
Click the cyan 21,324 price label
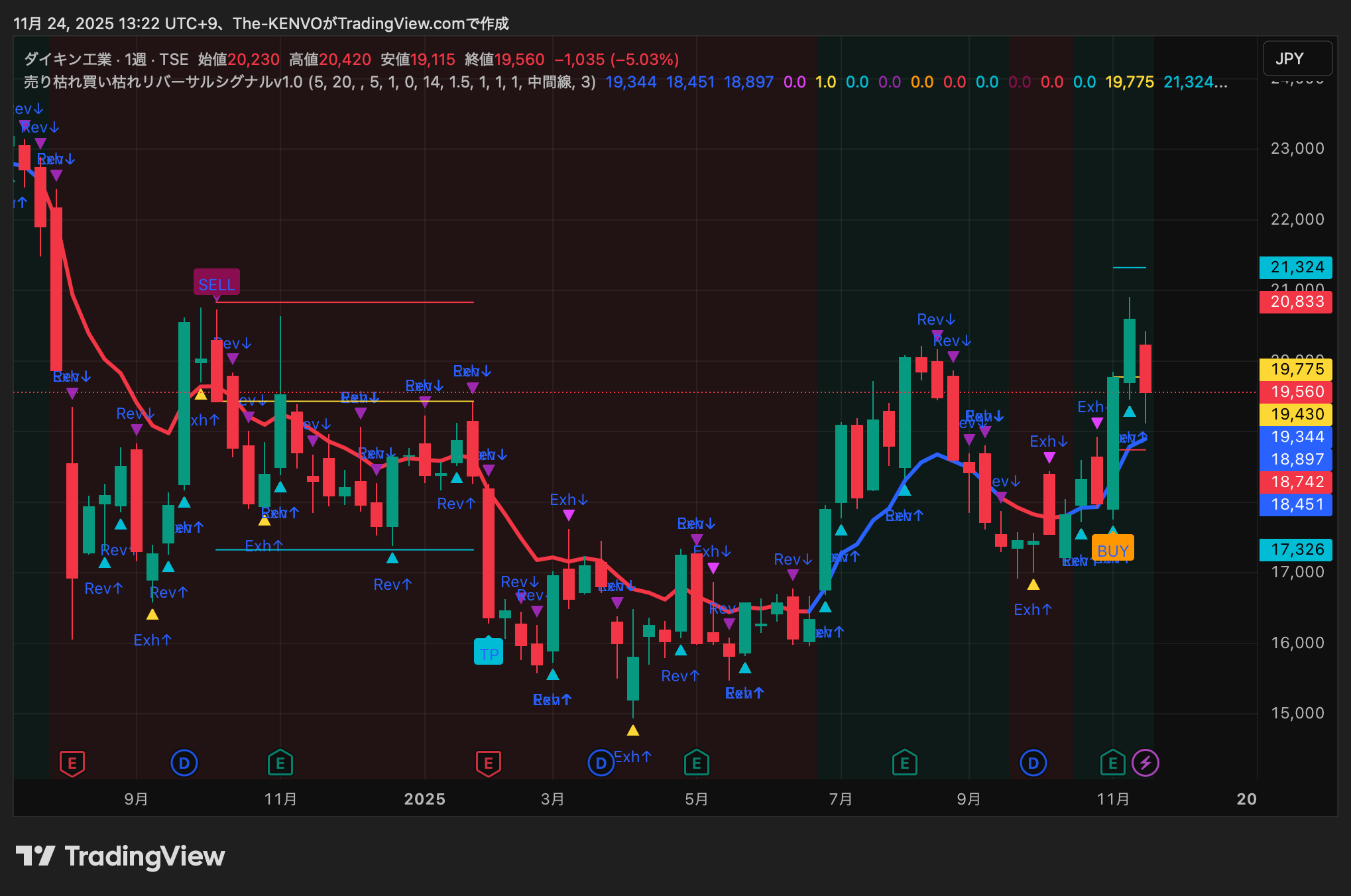coord(1296,267)
